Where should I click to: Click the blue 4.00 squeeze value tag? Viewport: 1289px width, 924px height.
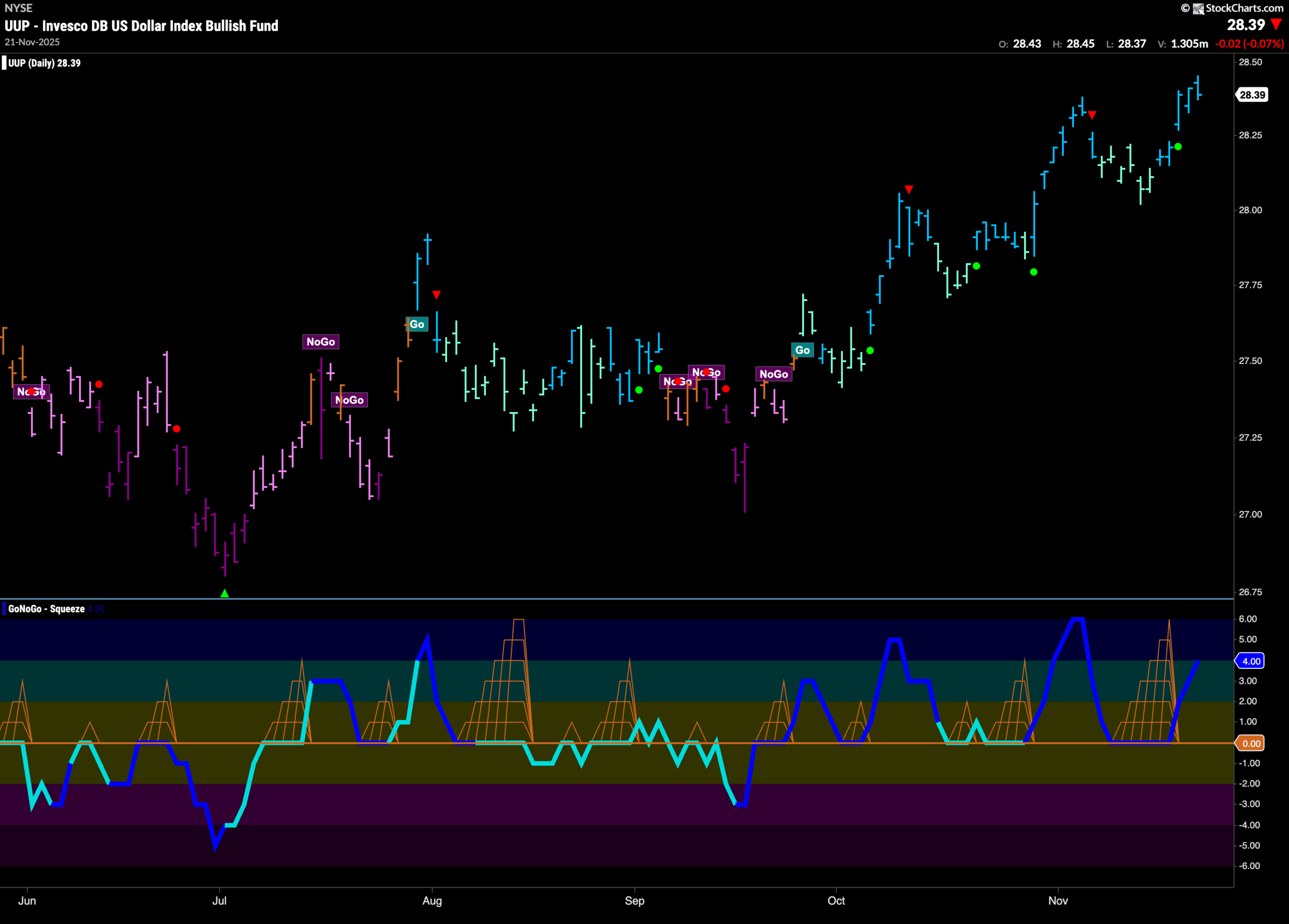1250,661
